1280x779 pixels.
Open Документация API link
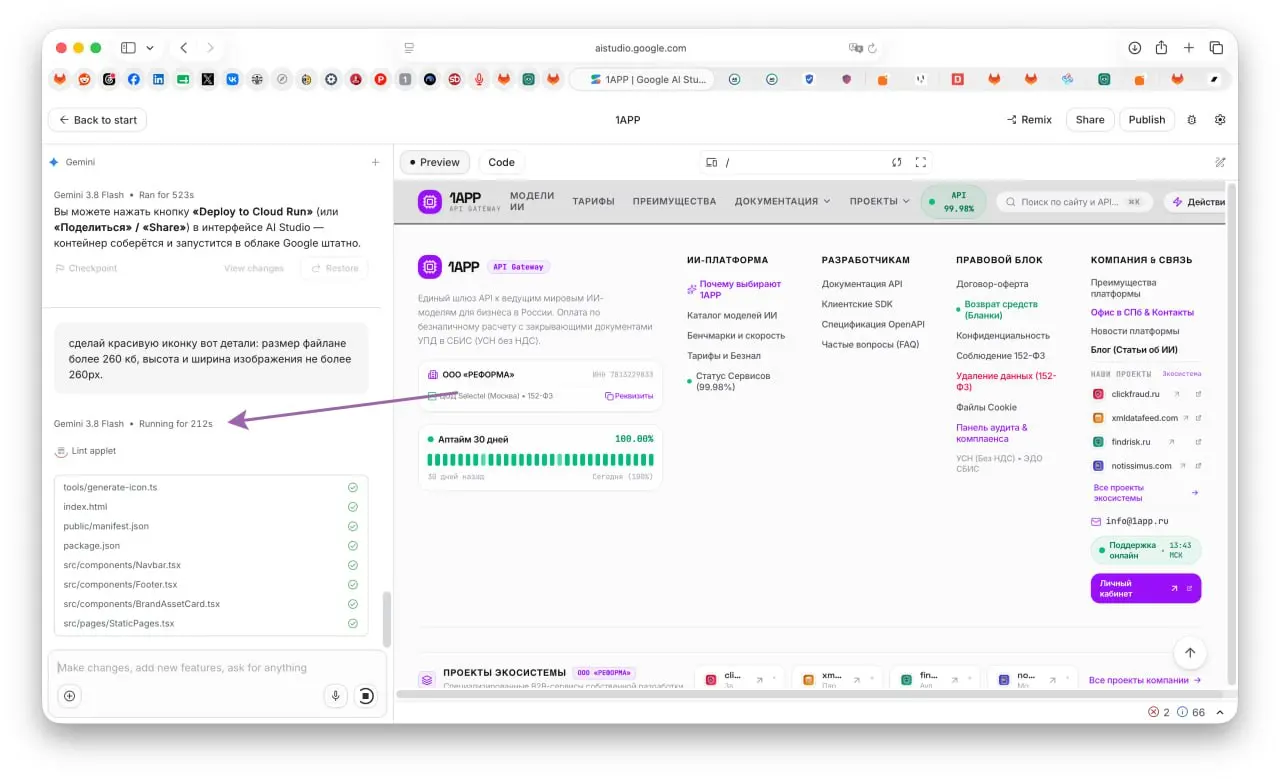862,284
